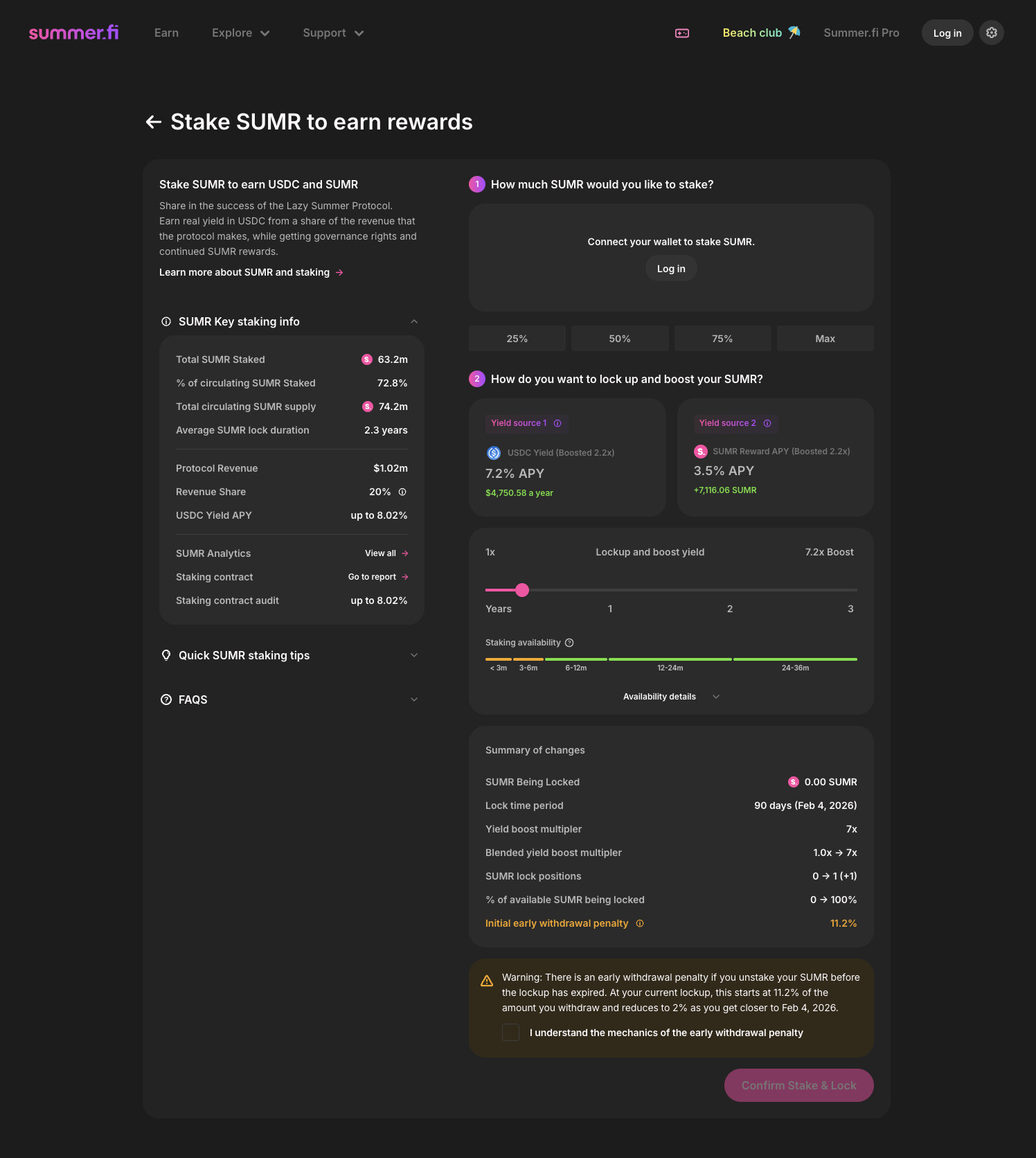Screen dimensions: 1036x1158
Task: Click the Revenue Share info icon
Action: click(x=402, y=492)
